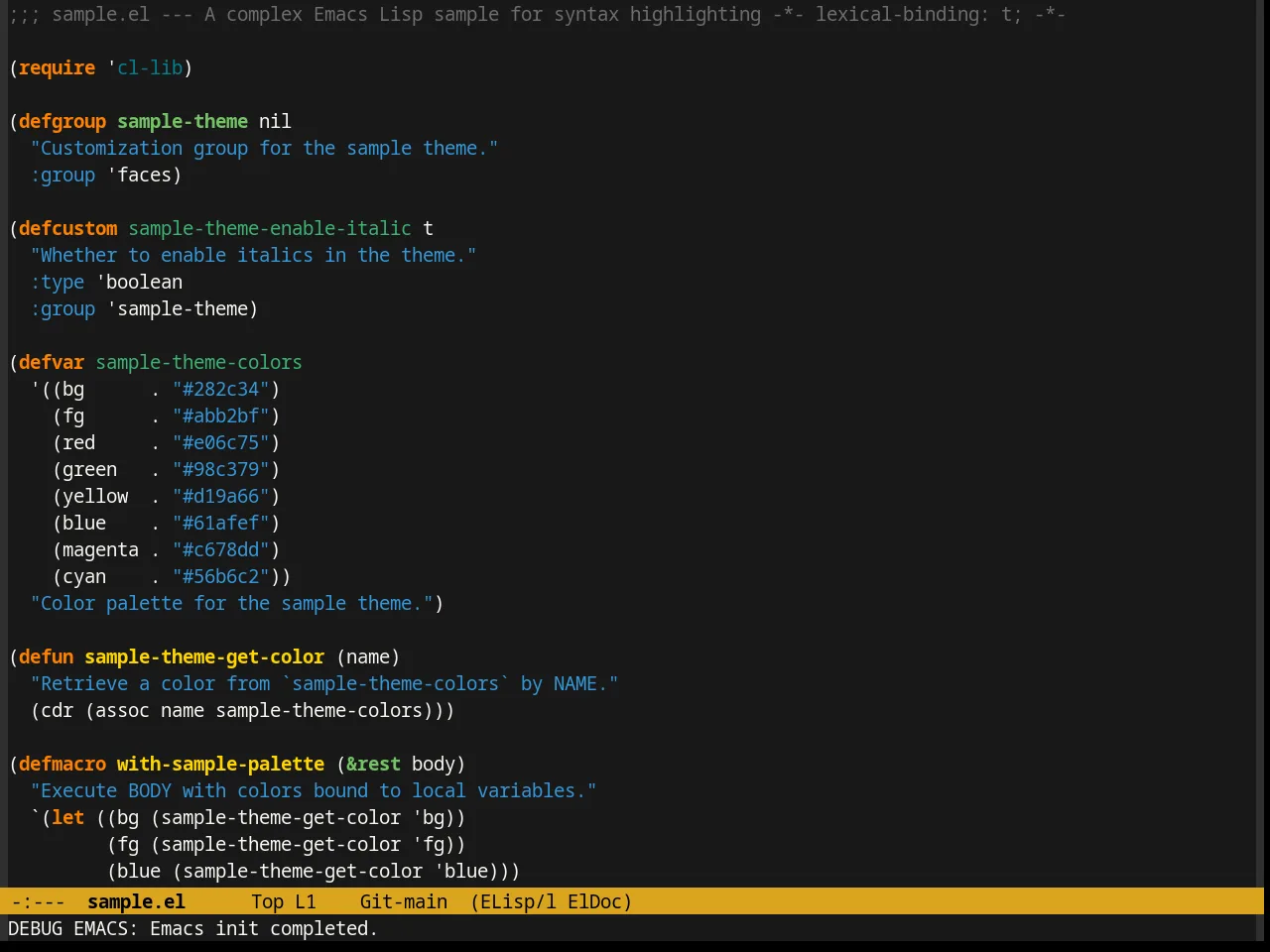Click the "#61afef" color string
1270x952 pixels.
pos(220,523)
